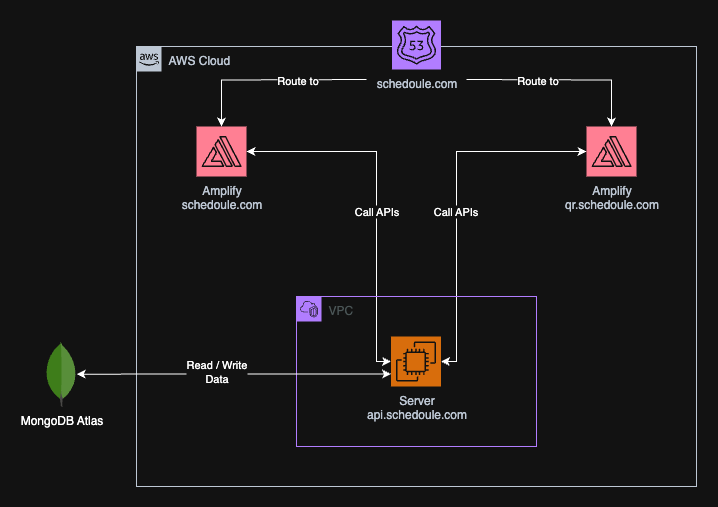Select the AWS Cloud label
Screen dimensions: 718x507
(199, 60)
